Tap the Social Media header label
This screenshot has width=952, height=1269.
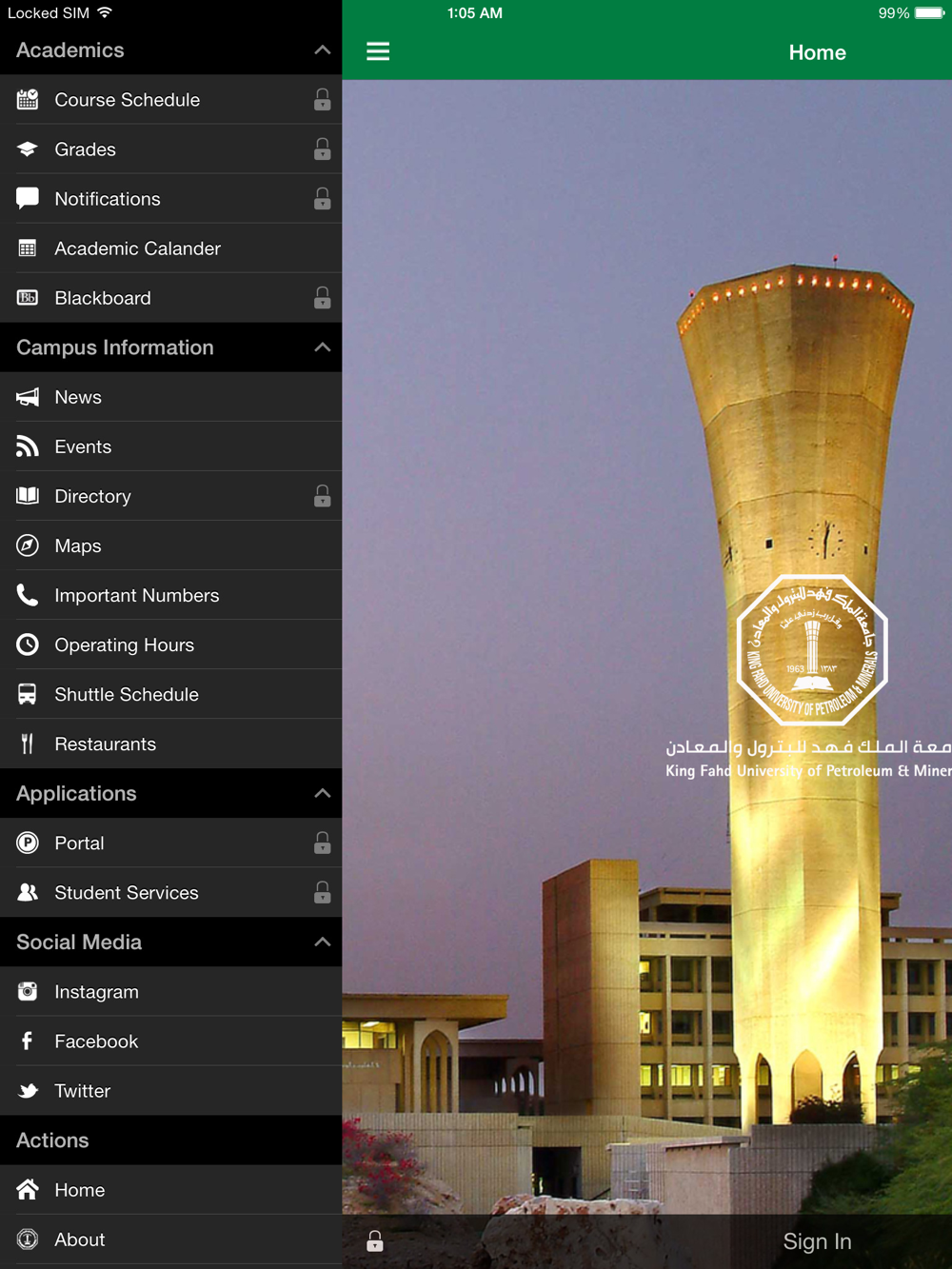[x=79, y=942]
